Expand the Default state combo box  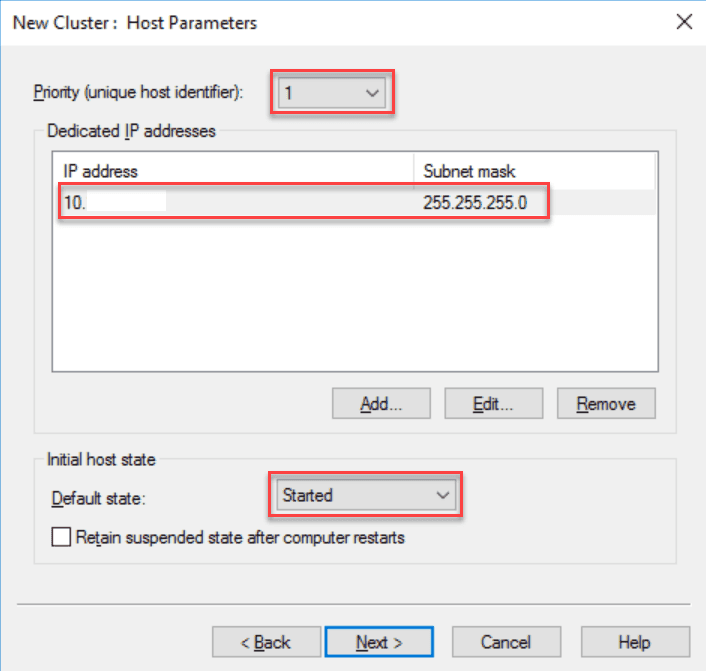pyautogui.click(x=366, y=495)
